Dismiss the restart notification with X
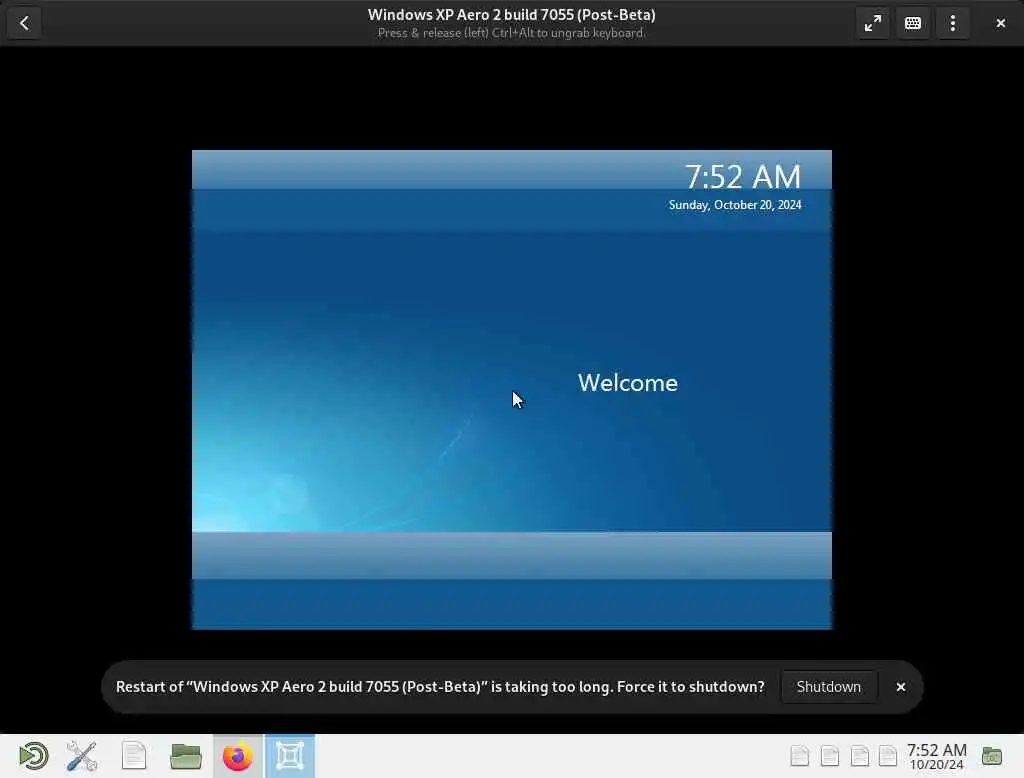The height and width of the screenshot is (778, 1024). [x=901, y=687]
